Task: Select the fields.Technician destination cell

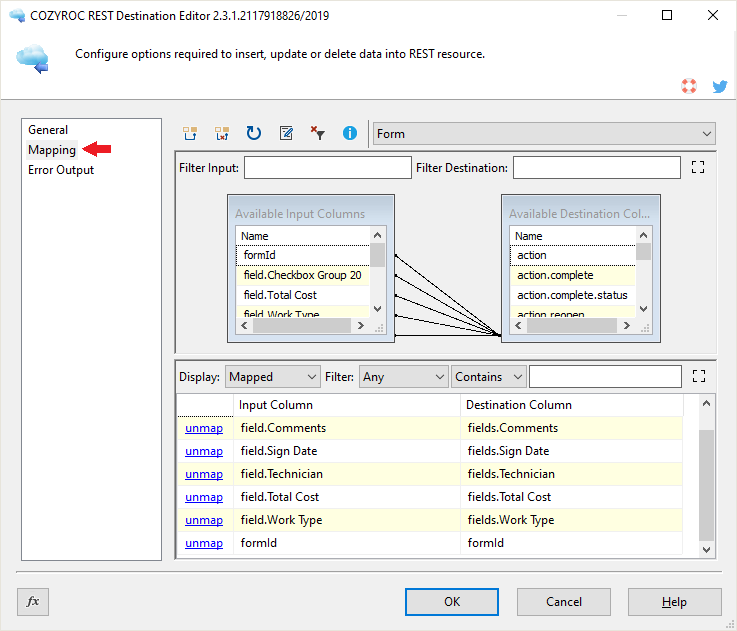Action: [x=572, y=474]
